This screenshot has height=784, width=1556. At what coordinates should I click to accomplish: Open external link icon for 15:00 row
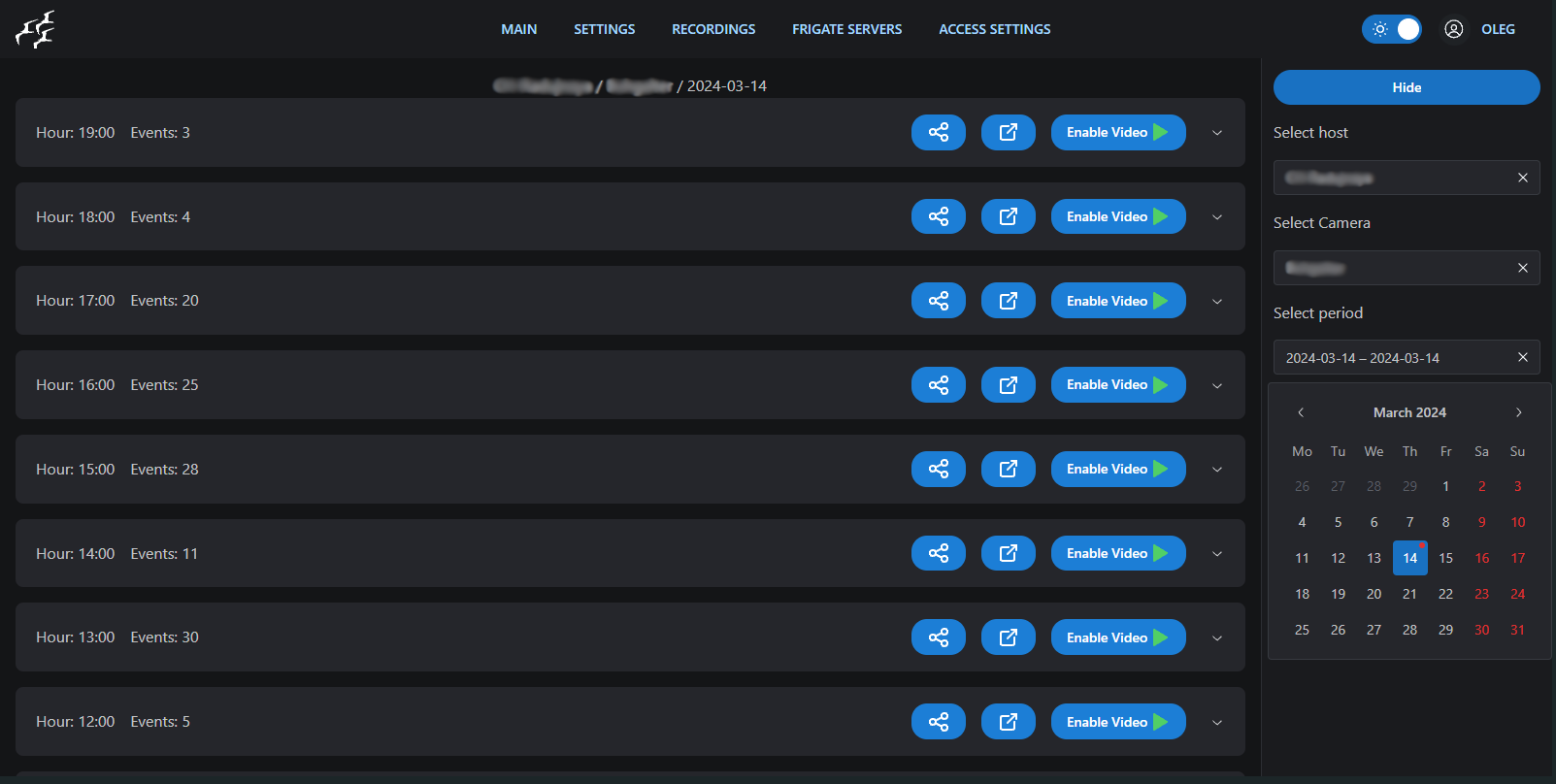coord(1008,470)
